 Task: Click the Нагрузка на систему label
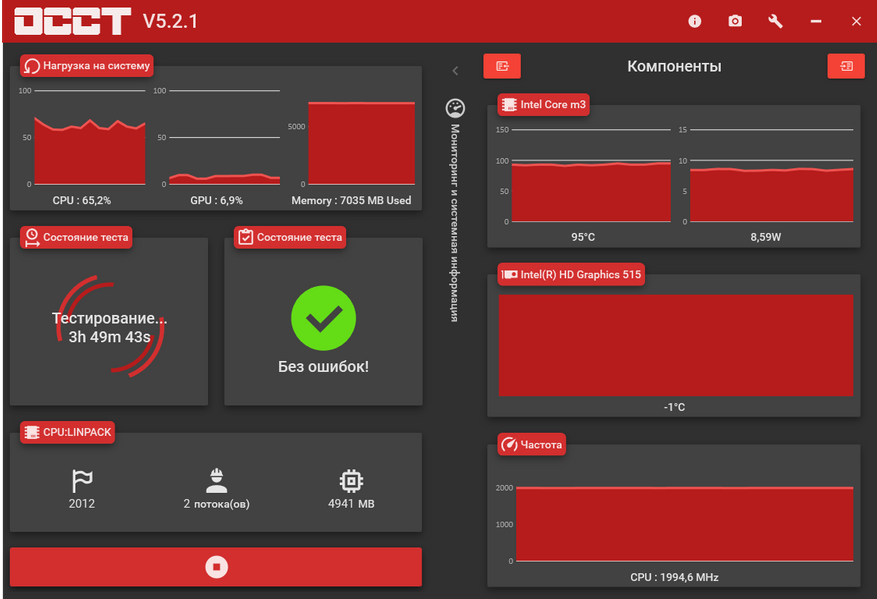click(x=87, y=66)
